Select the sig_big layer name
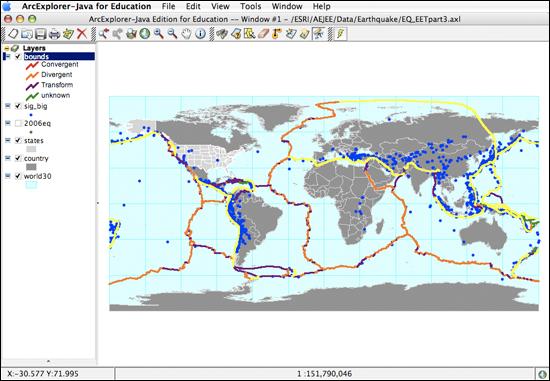The image size is (550, 381). point(35,106)
